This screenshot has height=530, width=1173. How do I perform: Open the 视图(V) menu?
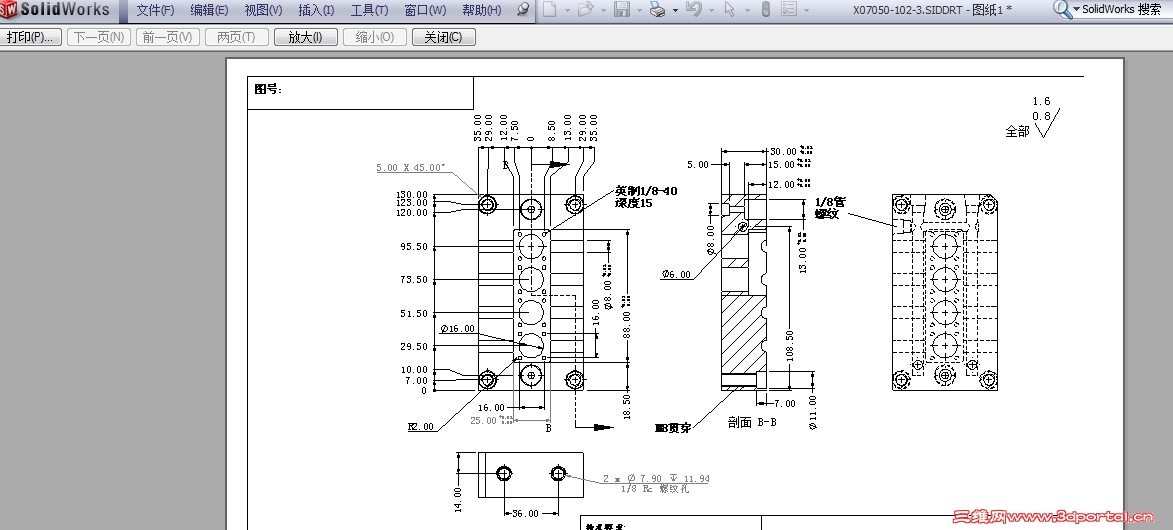coord(263,10)
